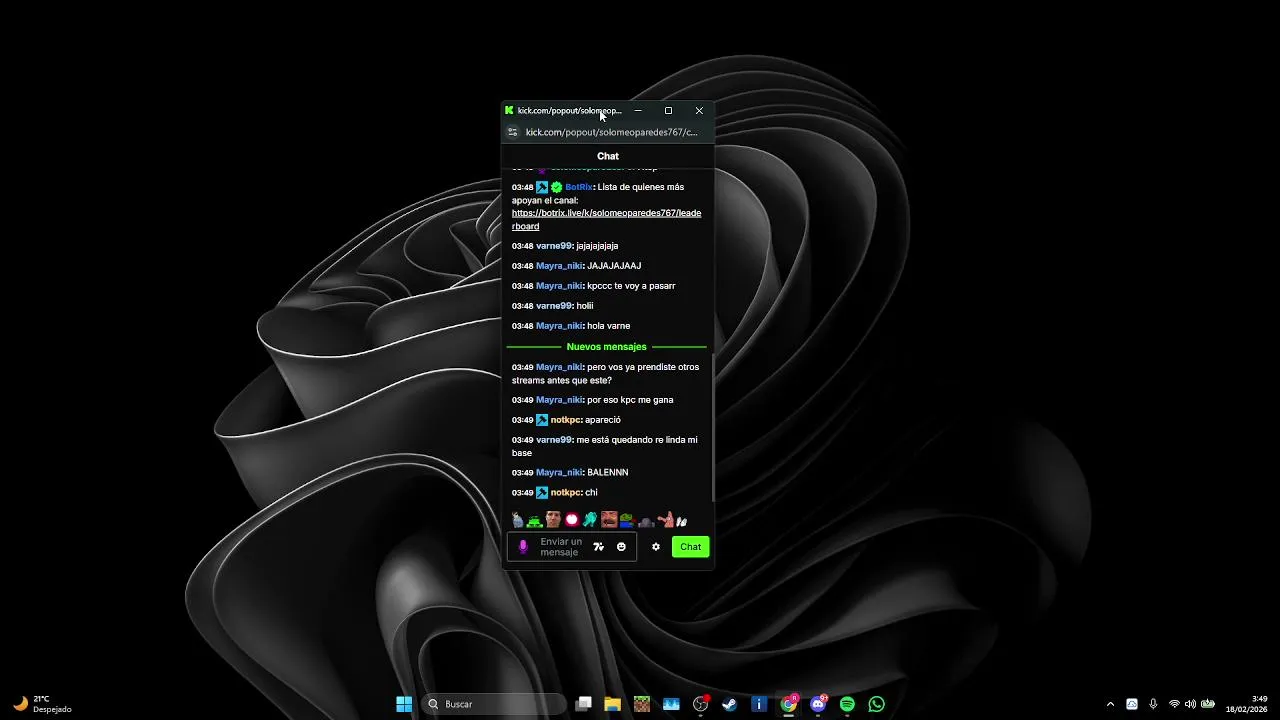Focus the 'Enviar un mensaje' input field

click(x=559, y=547)
